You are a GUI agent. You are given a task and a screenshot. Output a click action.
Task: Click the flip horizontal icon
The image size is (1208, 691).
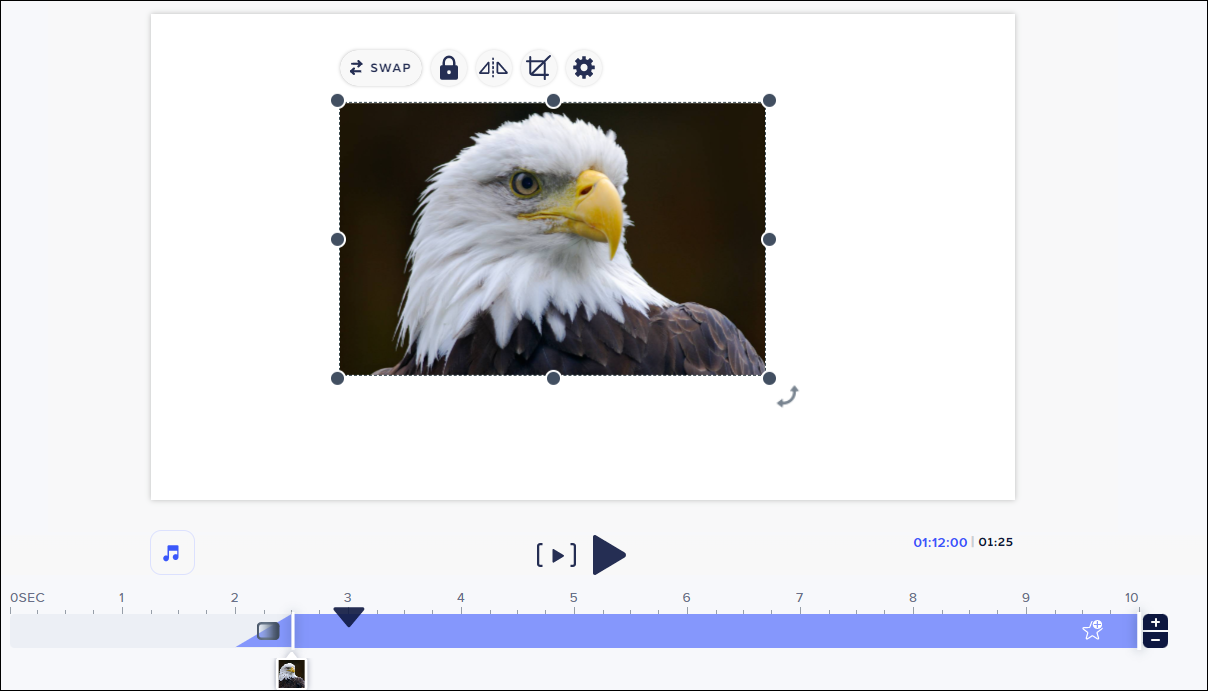point(493,68)
